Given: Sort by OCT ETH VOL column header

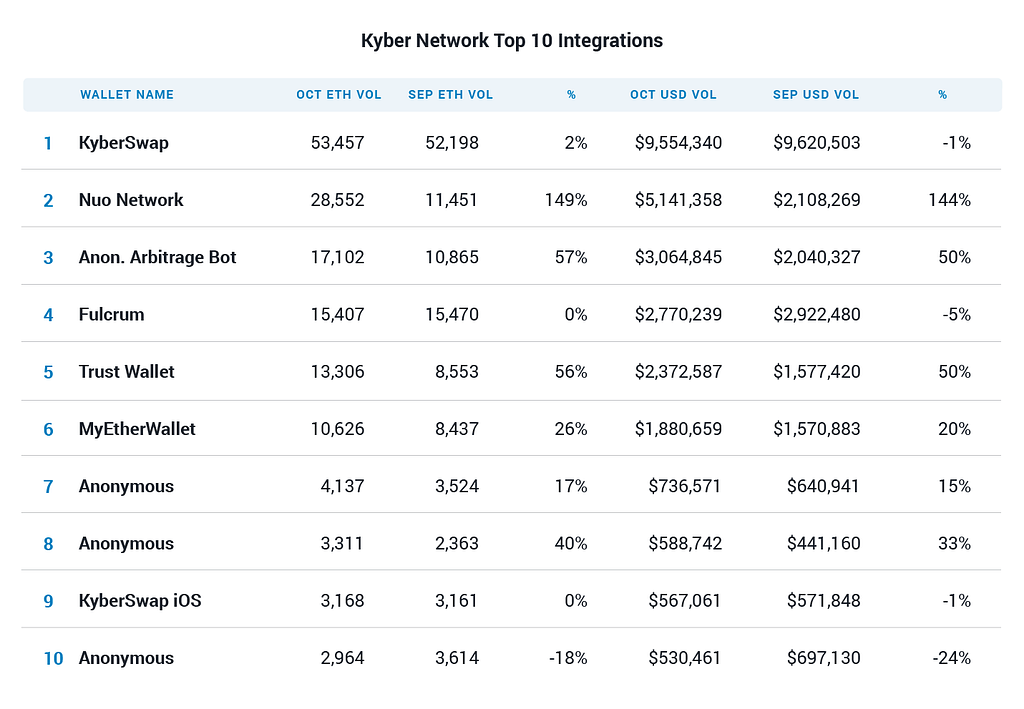Looking at the screenshot, I should [x=338, y=95].
